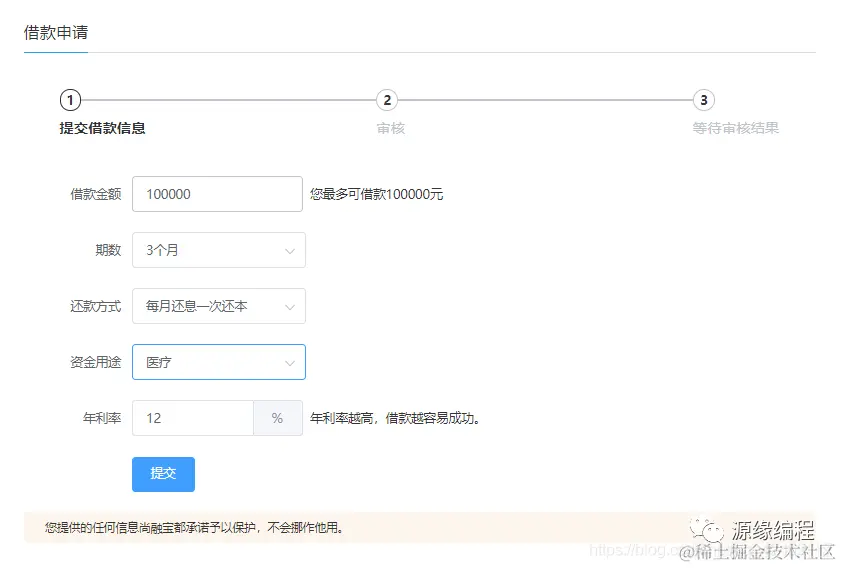Click step 3 circle 等待审核结果
Image resolution: width=842 pixels, height=568 pixels.
[704, 100]
